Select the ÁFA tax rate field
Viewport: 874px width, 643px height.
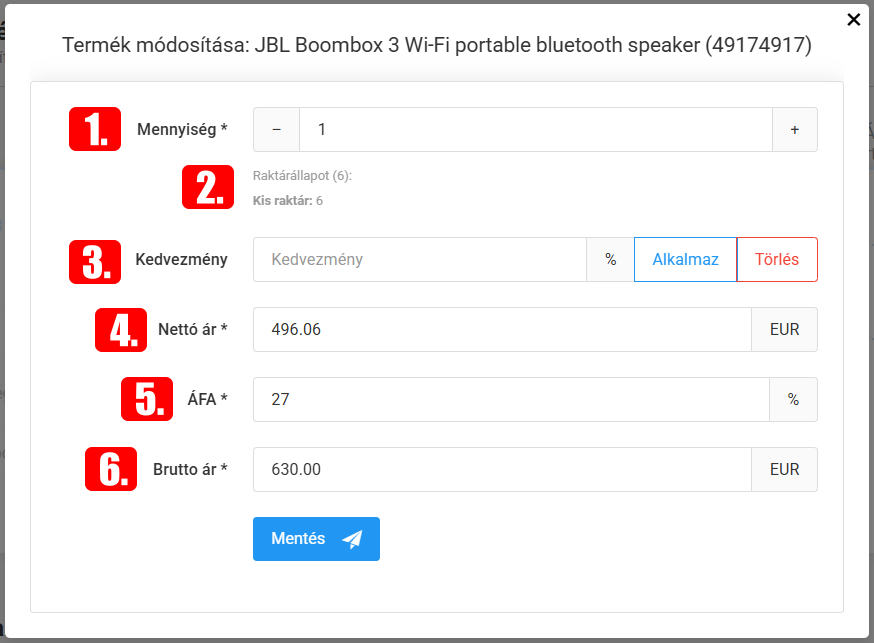point(511,400)
